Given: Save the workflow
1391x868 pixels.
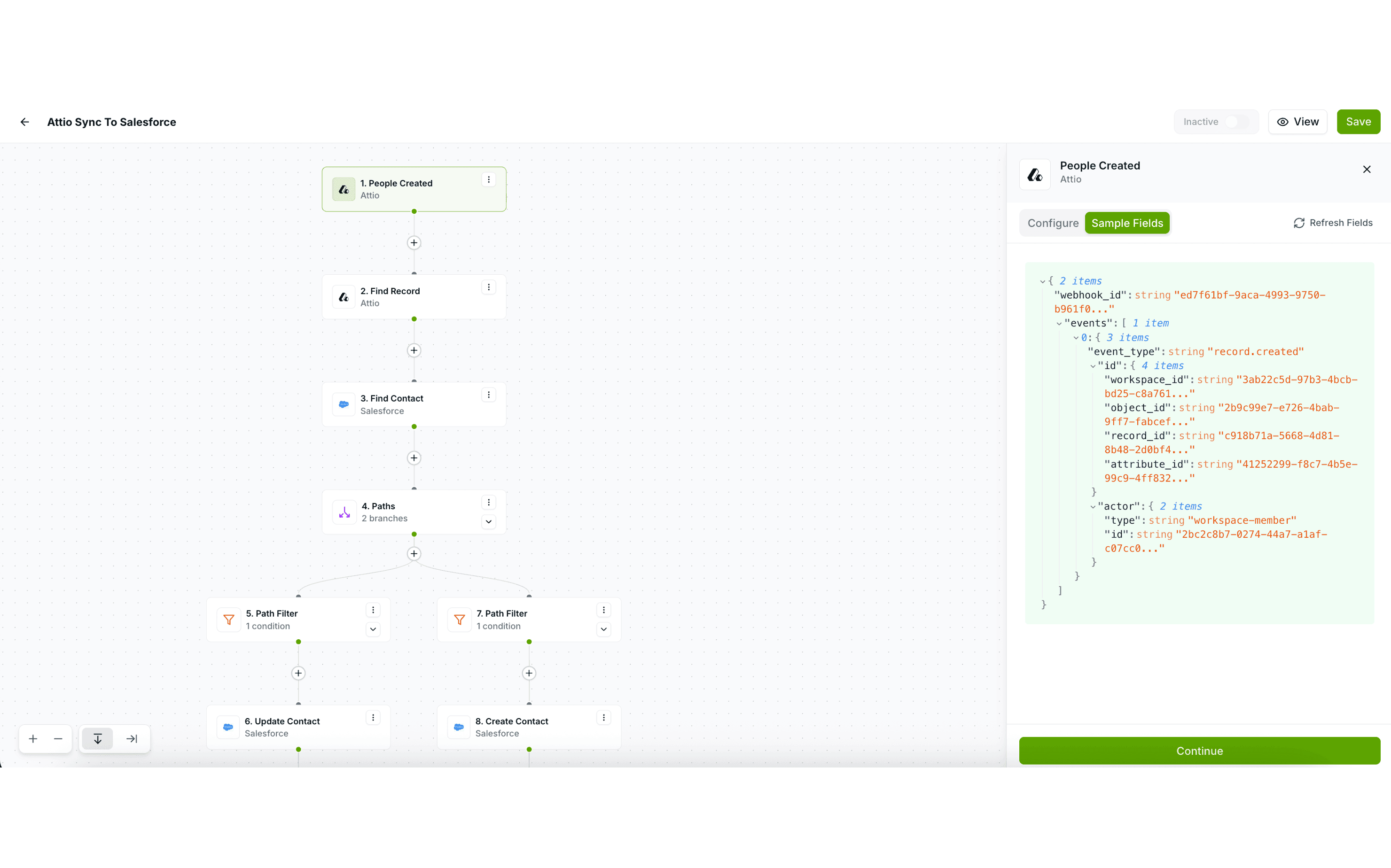Looking at the screenshot, I should [x=1358, y=122].
